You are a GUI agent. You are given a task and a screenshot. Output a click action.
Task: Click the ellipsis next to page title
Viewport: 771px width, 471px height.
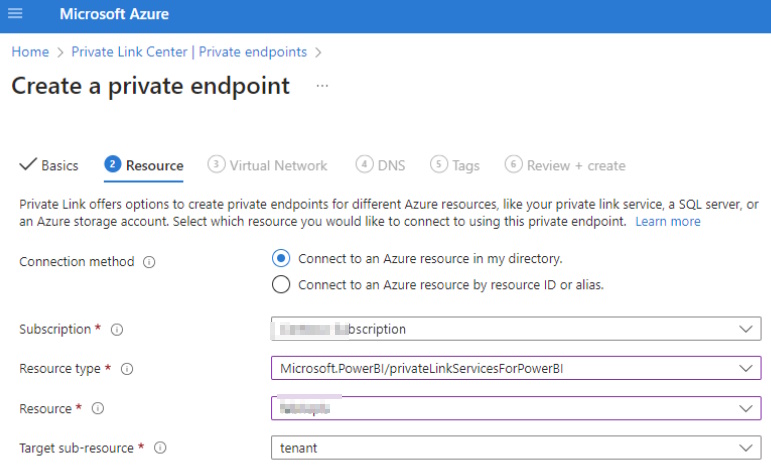322,86
